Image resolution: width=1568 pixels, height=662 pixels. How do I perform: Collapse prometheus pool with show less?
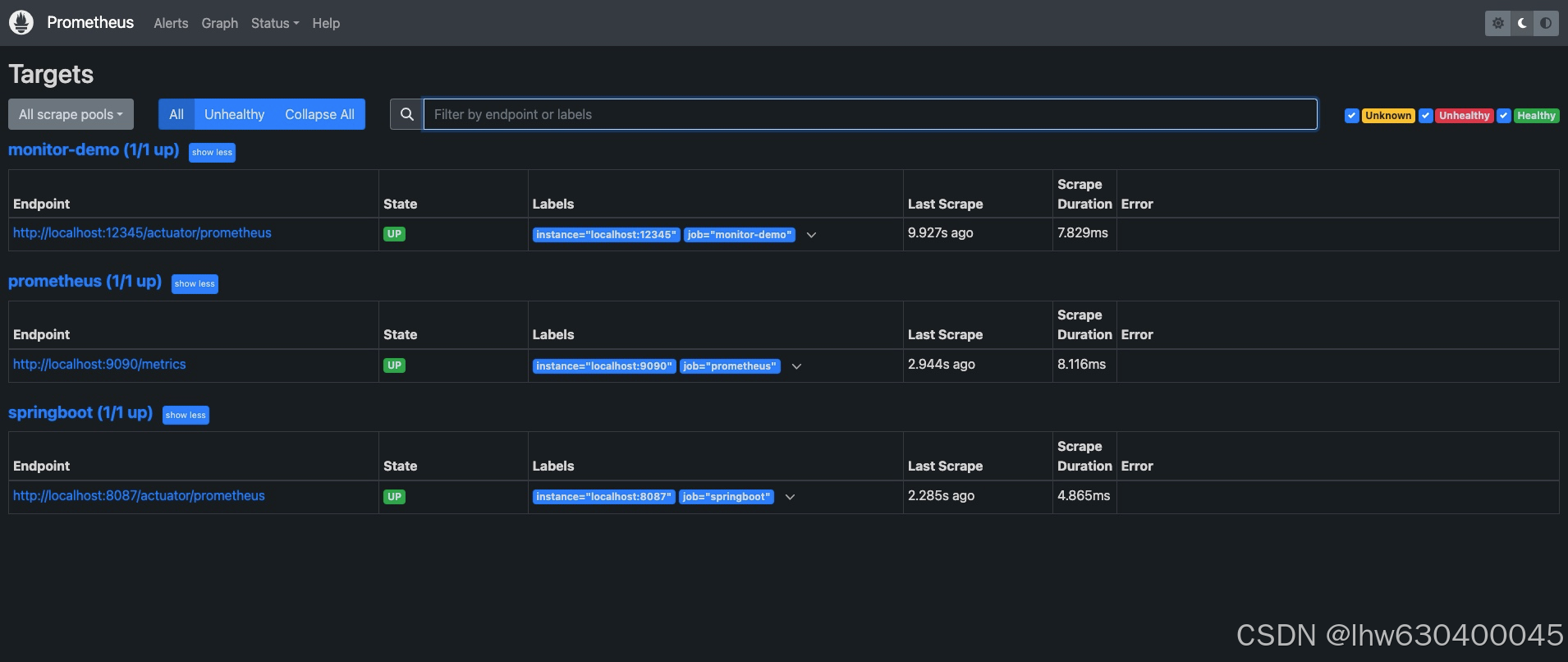coord(195,284)
